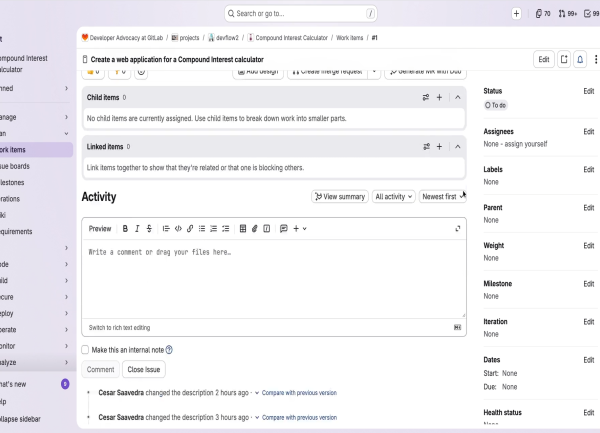Click the Search or go to field
This screenshot has width=600, height=433.
(x=300, y=14)
